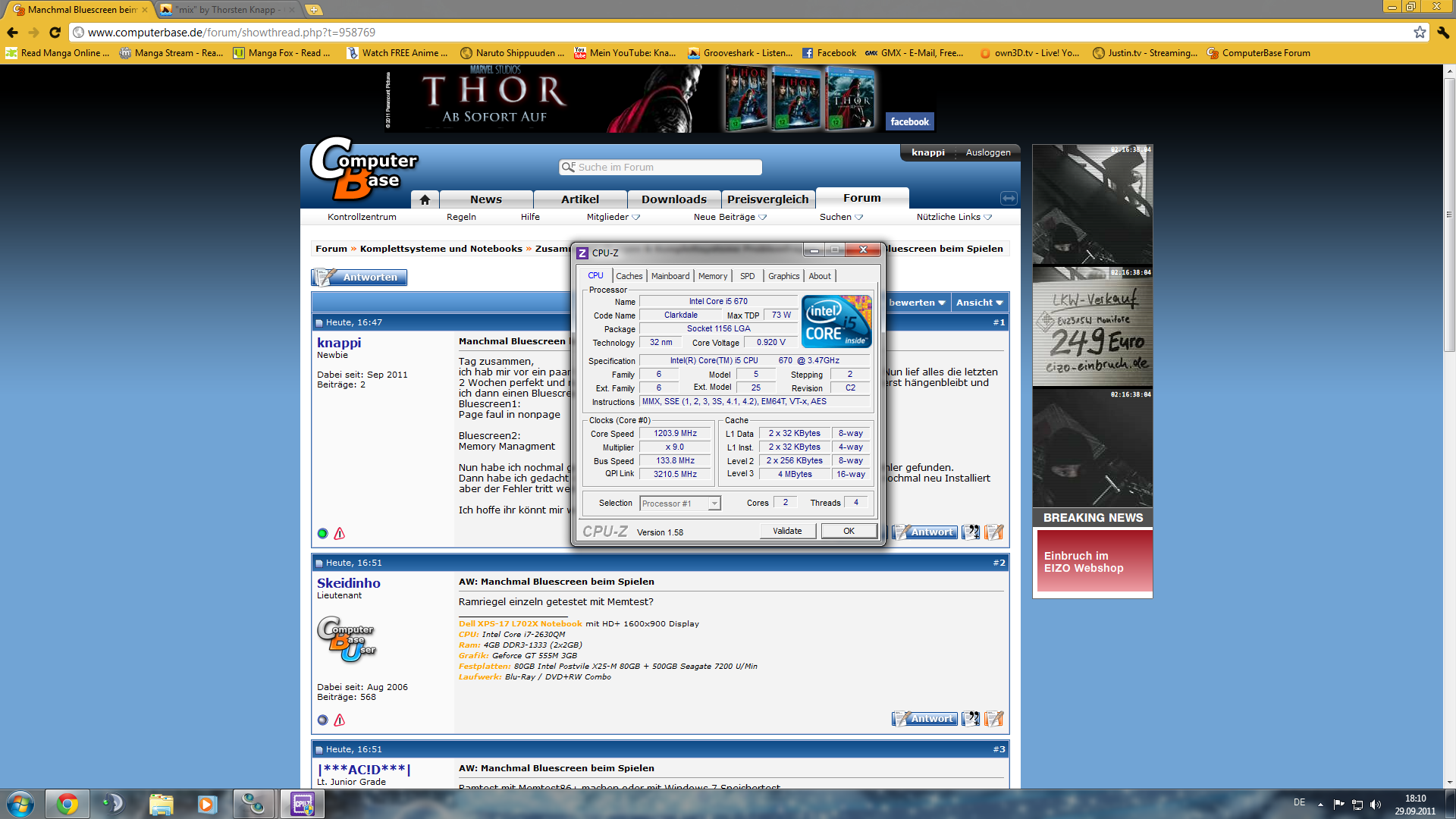This screenshot has width=1456, height=819.
Task: Click the quote icon beside Skeidinho's Antwort button
Action: (971, 719)
